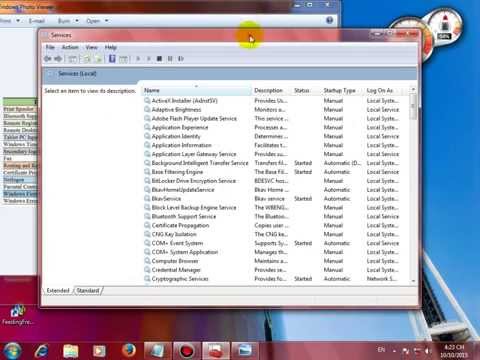Sort by the Startup Type column header
Screen dimensions: 480x360
coord(342,90)
